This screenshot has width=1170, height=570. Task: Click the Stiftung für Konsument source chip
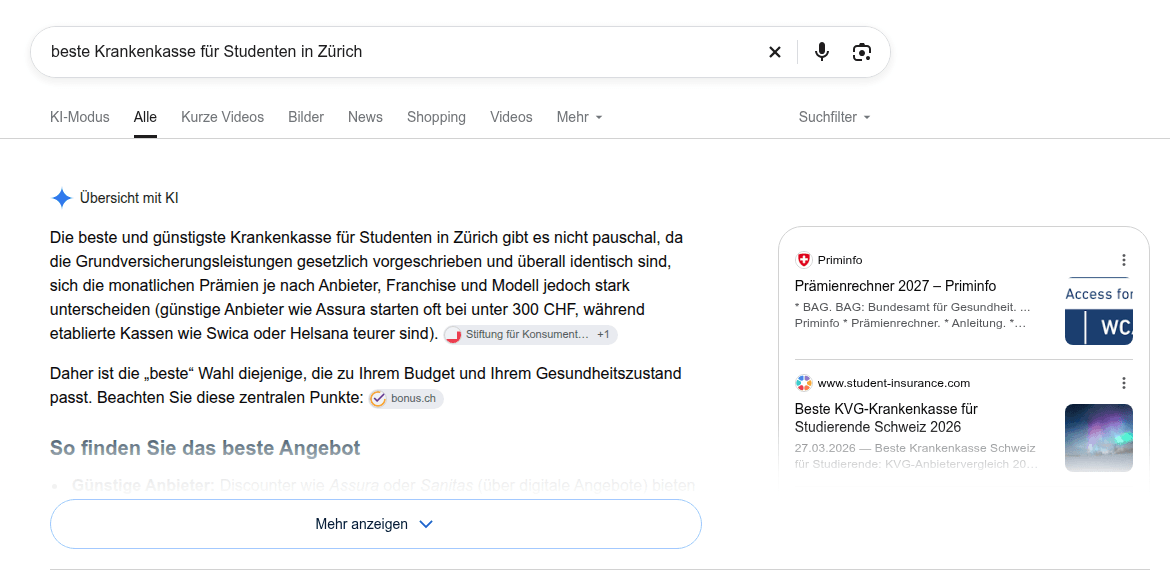click(x=531, y=335)
